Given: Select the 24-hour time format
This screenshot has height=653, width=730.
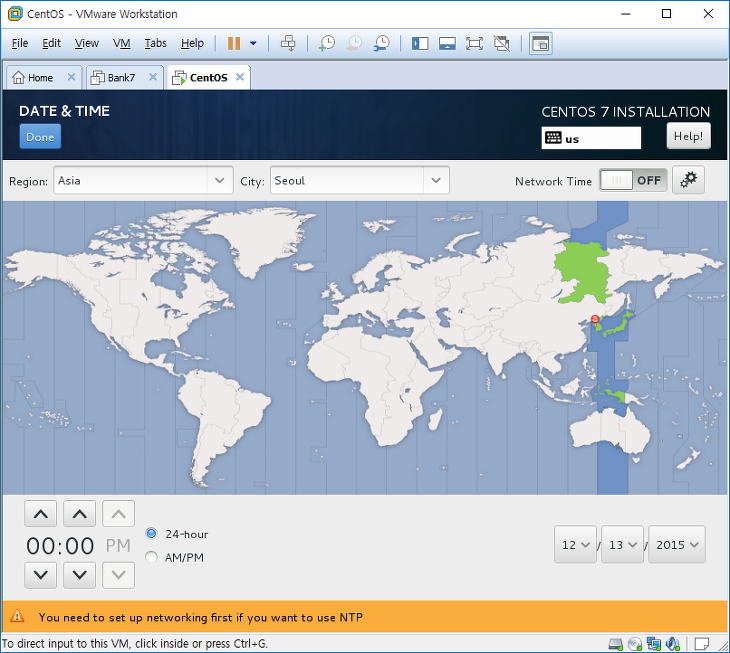Looking at the screenshot, I should pos(151,533).
